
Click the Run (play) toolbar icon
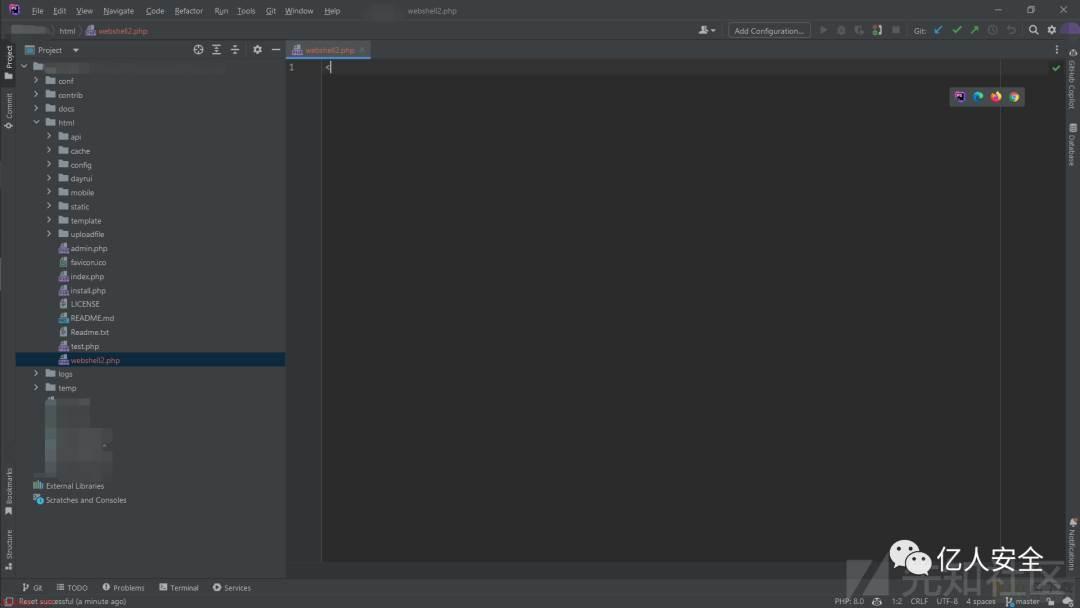point(823,30)
